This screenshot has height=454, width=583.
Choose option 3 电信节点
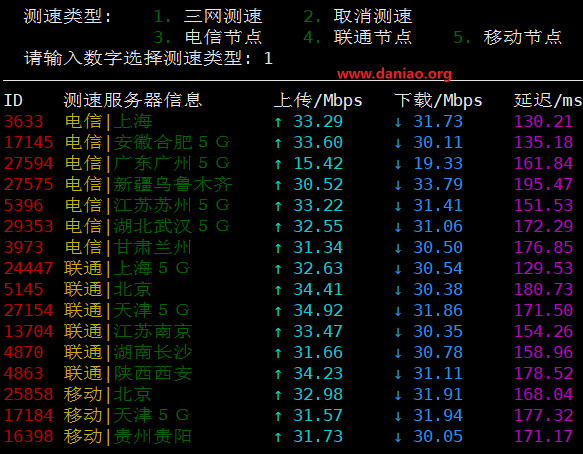(208, 37)
